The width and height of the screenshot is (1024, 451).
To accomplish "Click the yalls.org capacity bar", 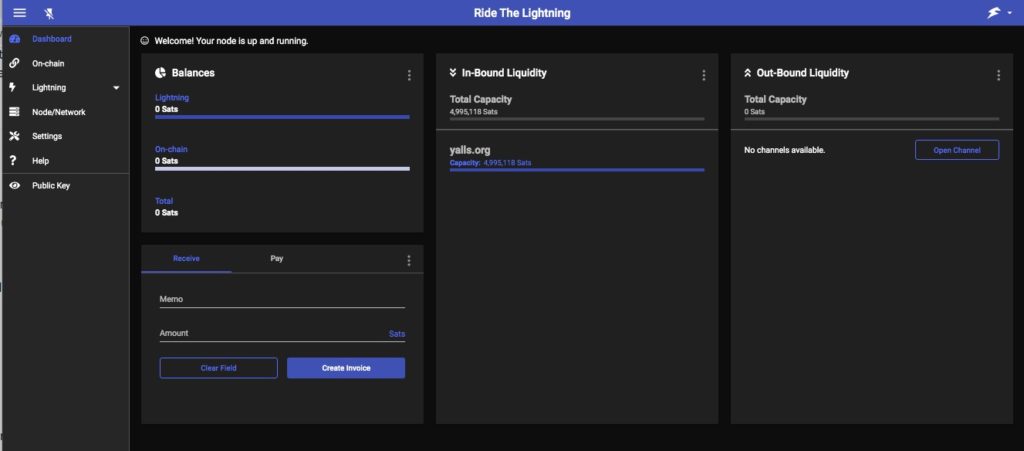I will pos(577,170).
